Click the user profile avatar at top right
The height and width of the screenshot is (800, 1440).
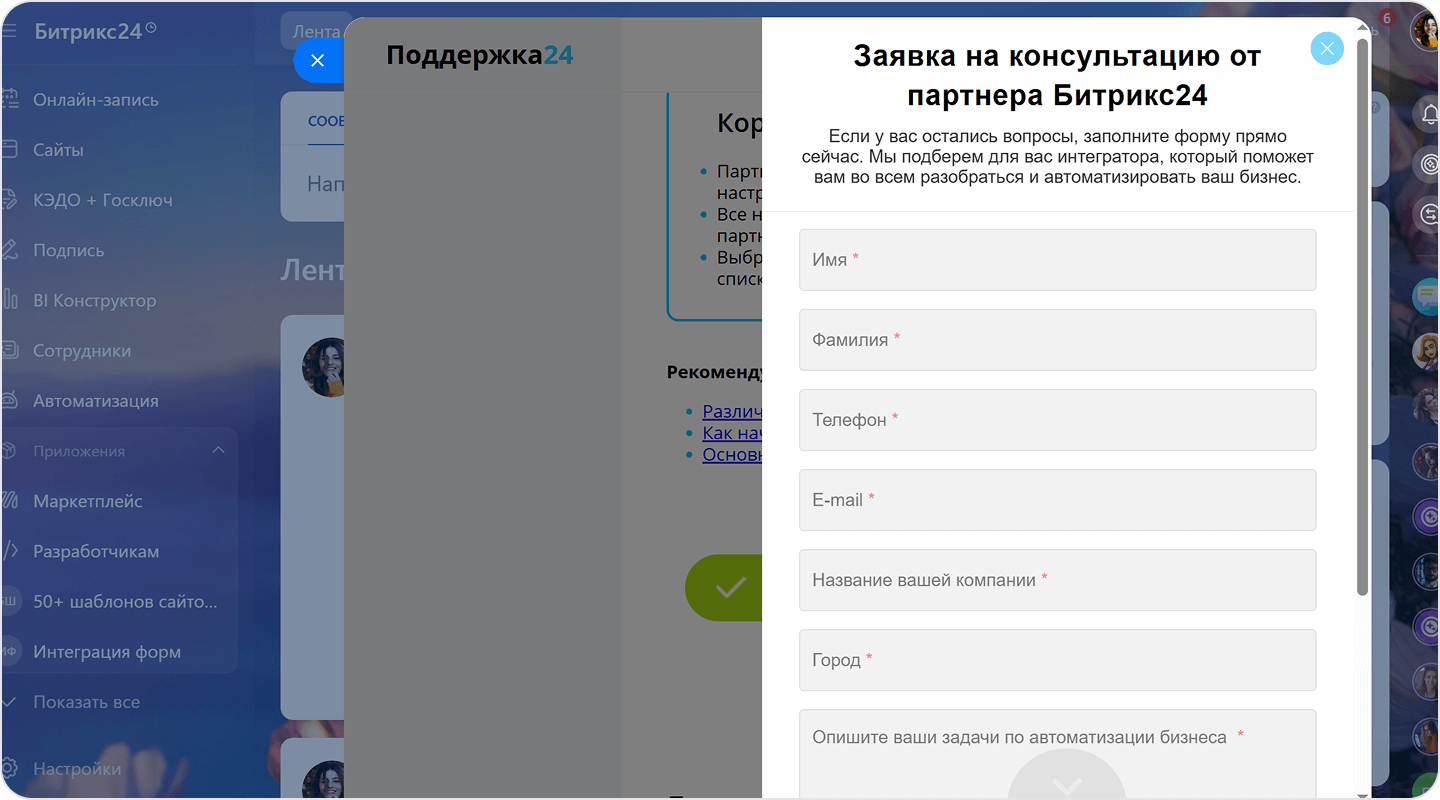[1426, 31]
